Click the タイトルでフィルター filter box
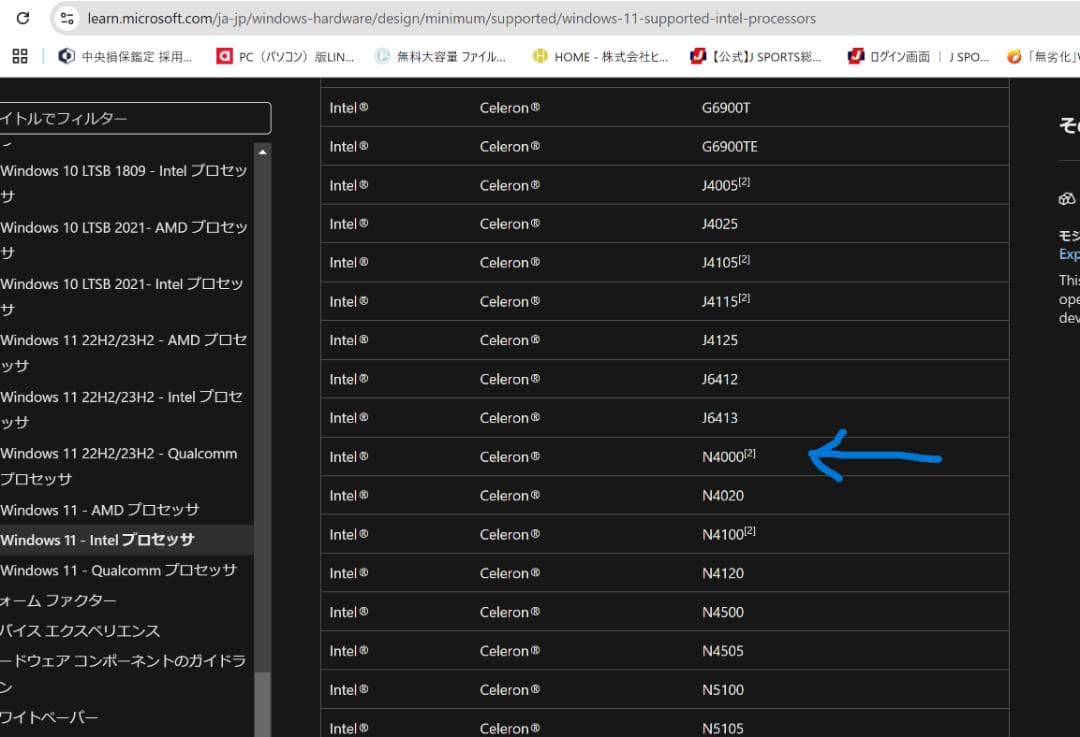Screen dimensions: 1080x737 pyautogui.click(x=134, y=118)
